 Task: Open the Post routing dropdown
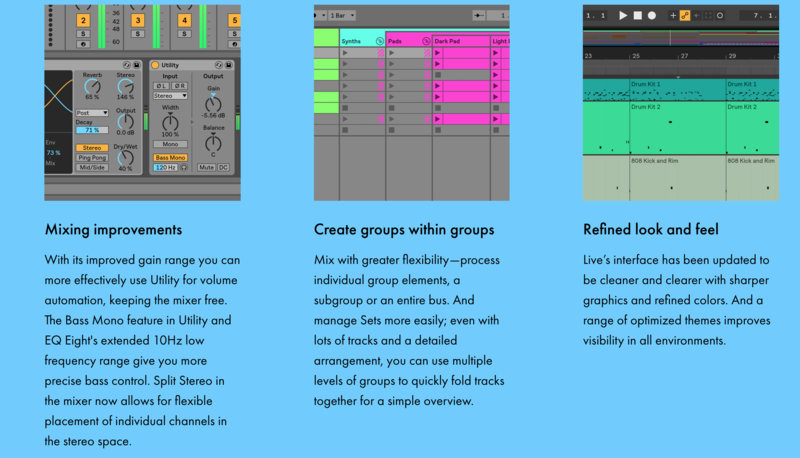point(92,113)
